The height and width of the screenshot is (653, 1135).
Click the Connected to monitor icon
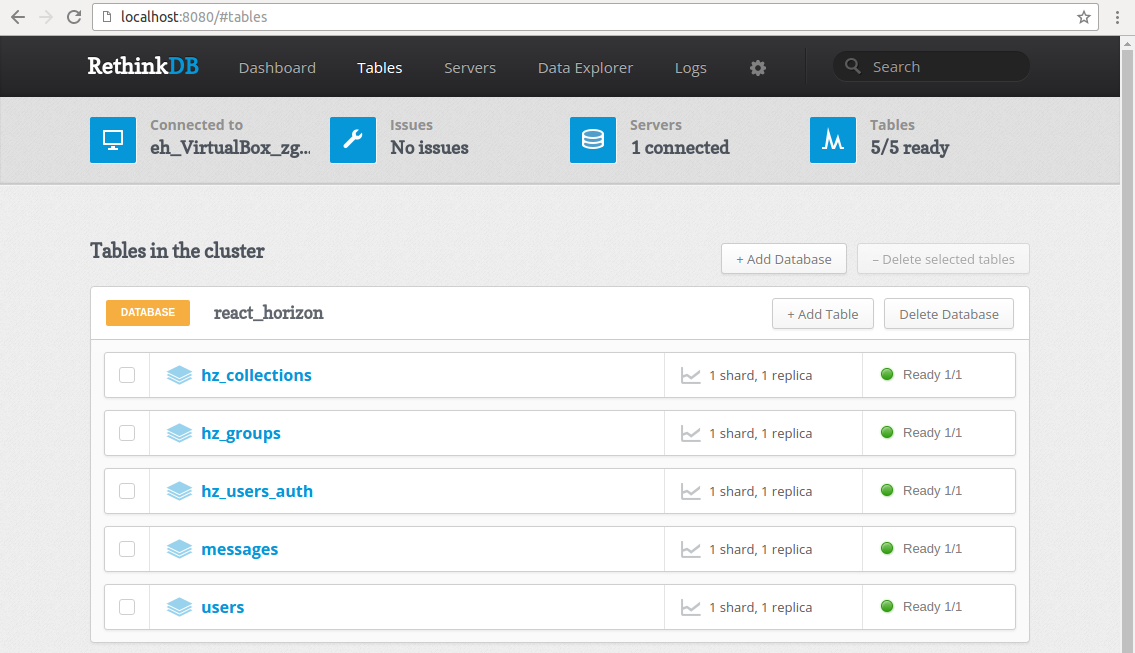(x=113, y=140)
